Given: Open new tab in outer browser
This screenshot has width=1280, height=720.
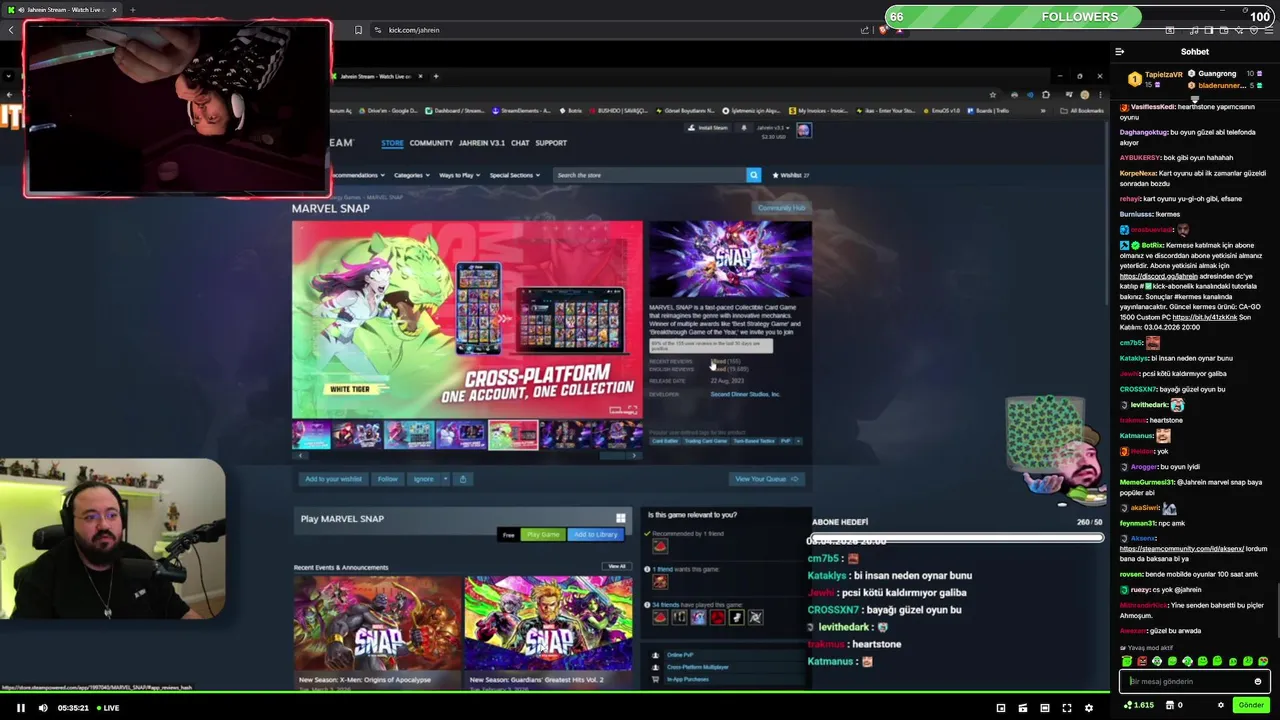Looking at the screenshot, I should coord(133,10).
